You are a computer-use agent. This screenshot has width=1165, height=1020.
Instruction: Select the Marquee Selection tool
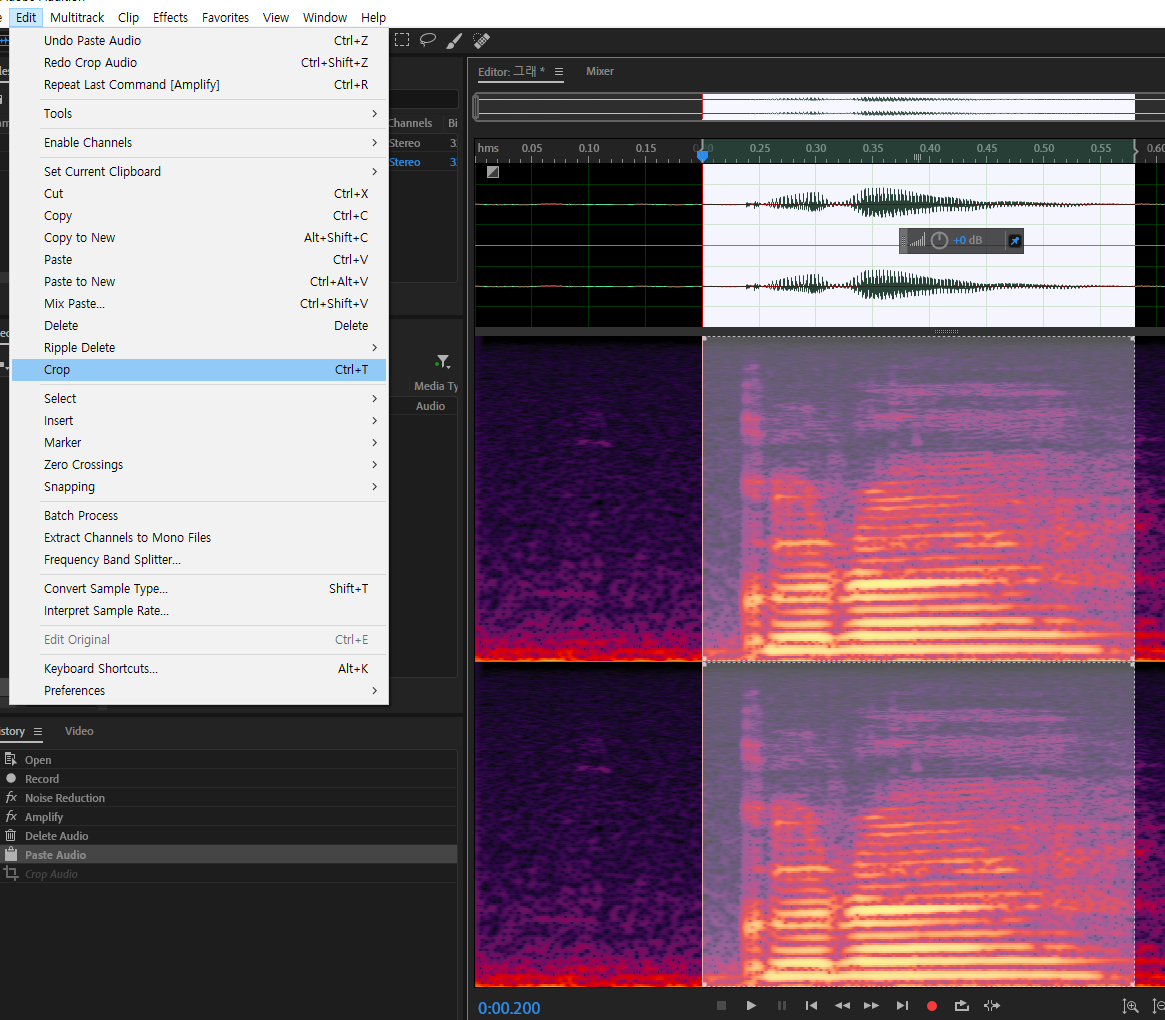point(402,40)
